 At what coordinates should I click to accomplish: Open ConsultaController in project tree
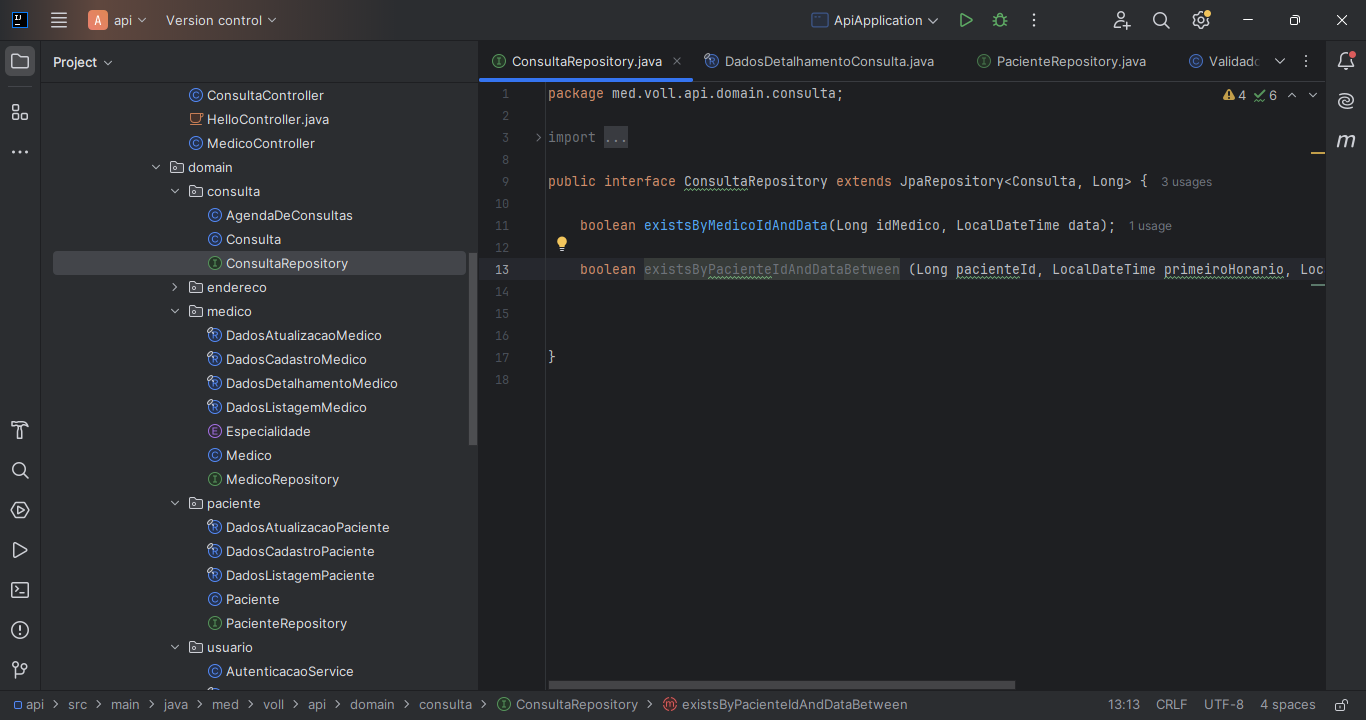tap(265, 95)
